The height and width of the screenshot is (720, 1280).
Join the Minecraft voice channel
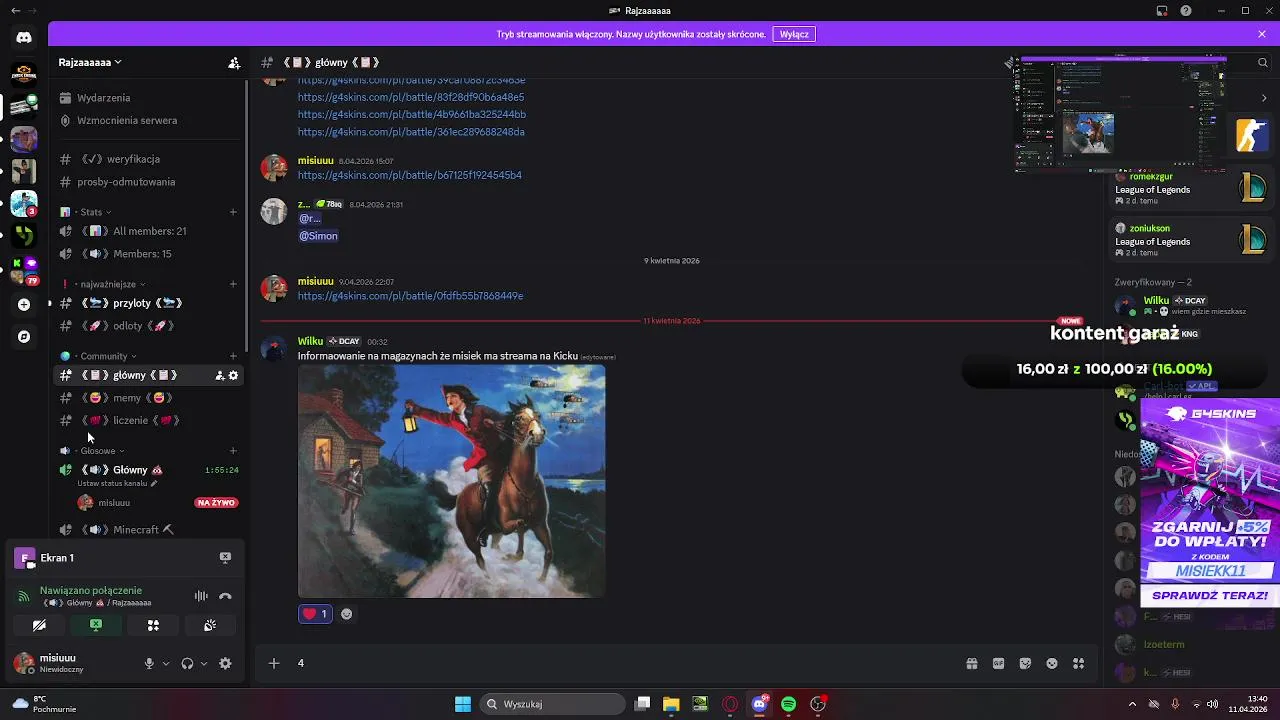(146, 530)
